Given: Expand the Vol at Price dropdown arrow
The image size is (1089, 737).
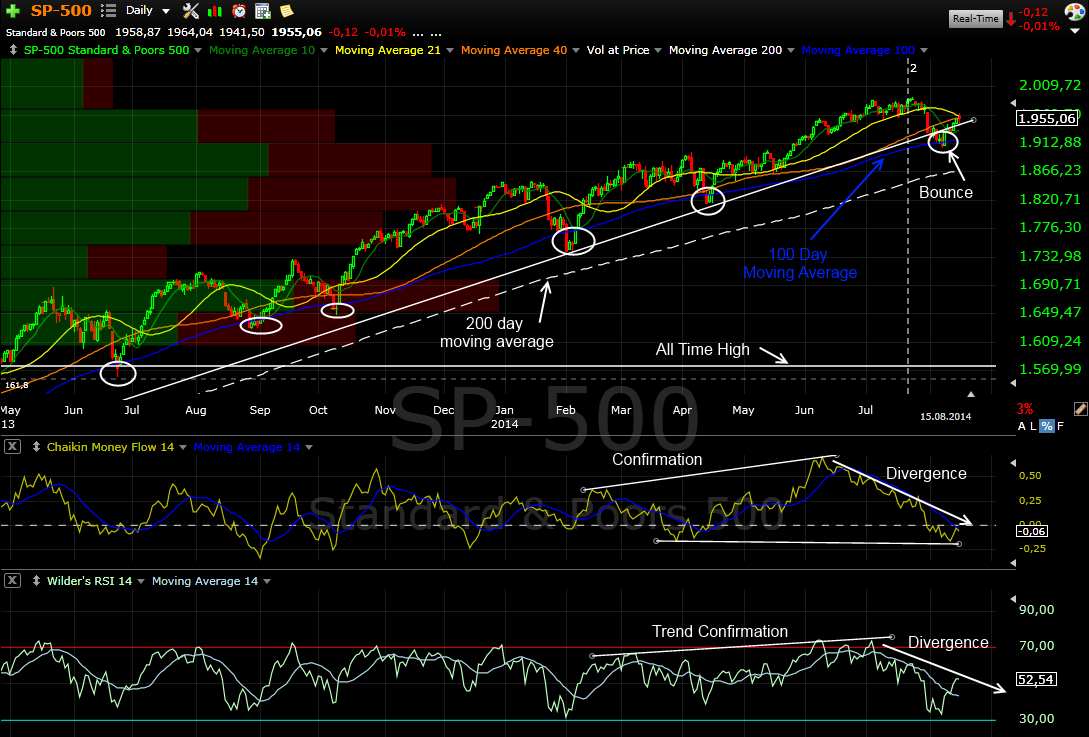Looking at the screenshot, I should (x=658, y=50).
